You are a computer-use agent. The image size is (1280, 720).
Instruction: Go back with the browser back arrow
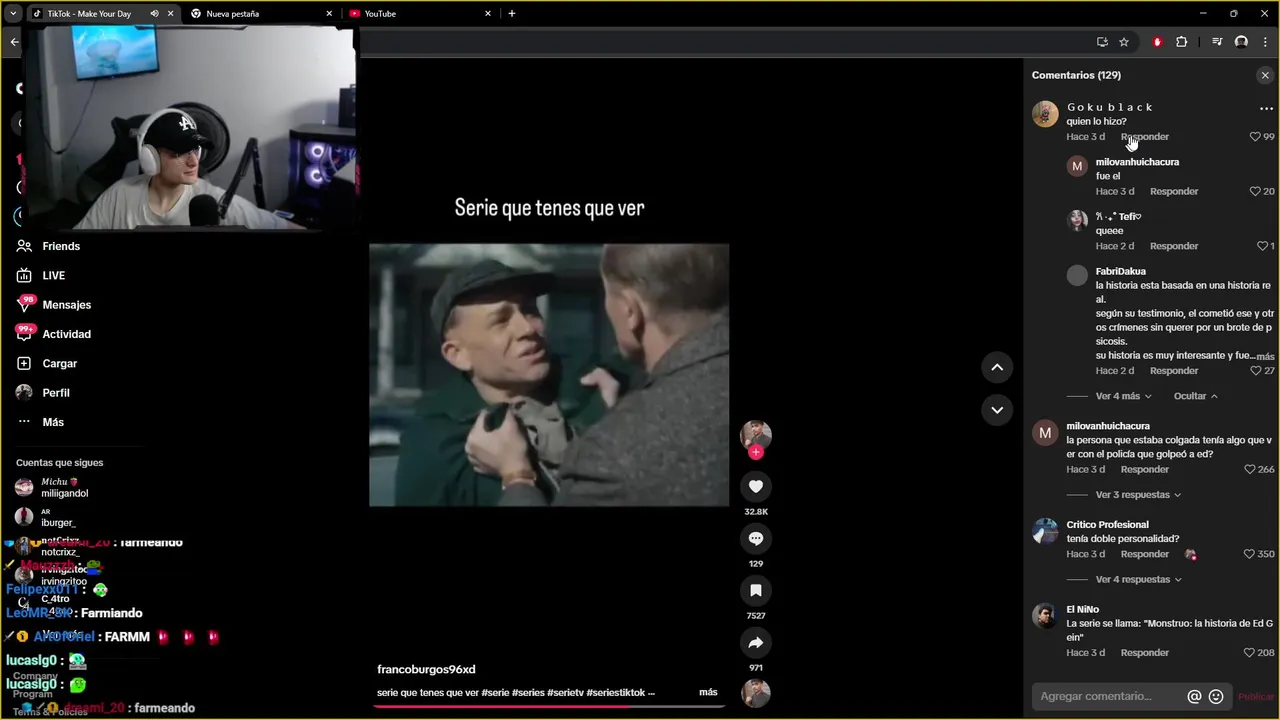click(x=14, y=42)
